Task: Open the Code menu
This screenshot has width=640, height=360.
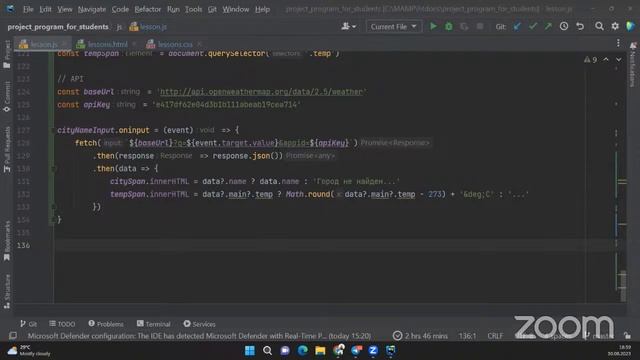Action: [x=120, y=9]
